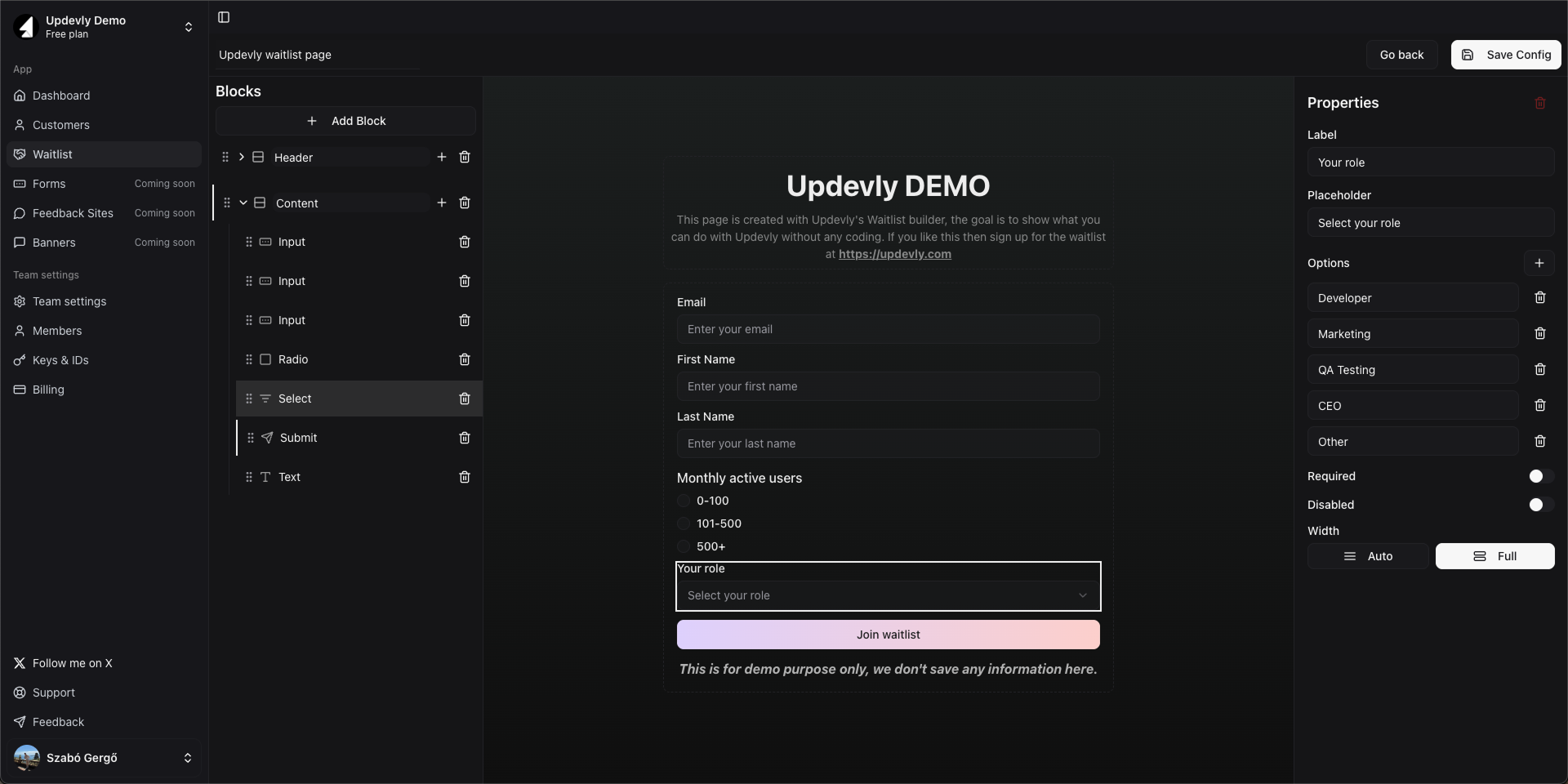The height and width of the screenshot is (784, 1568).
Task: Click the Text block drag handle
Action: tap(249, 477)
